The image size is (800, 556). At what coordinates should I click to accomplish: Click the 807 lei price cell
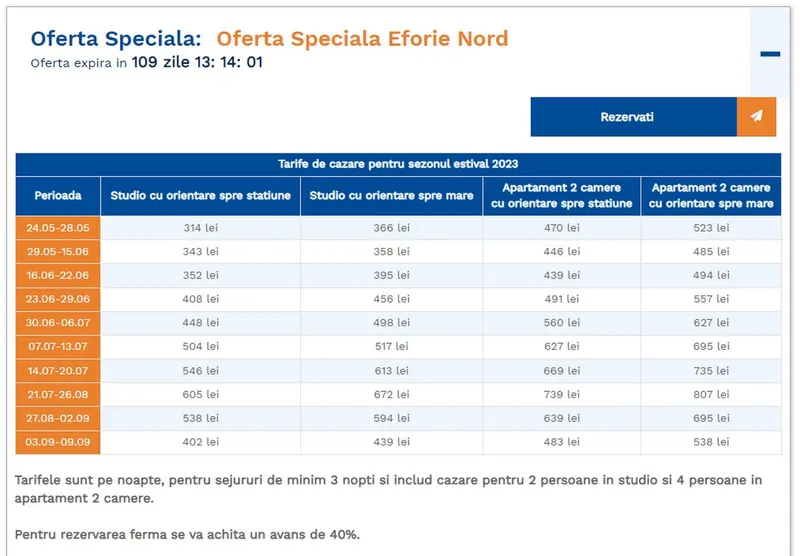pos(711,394)
